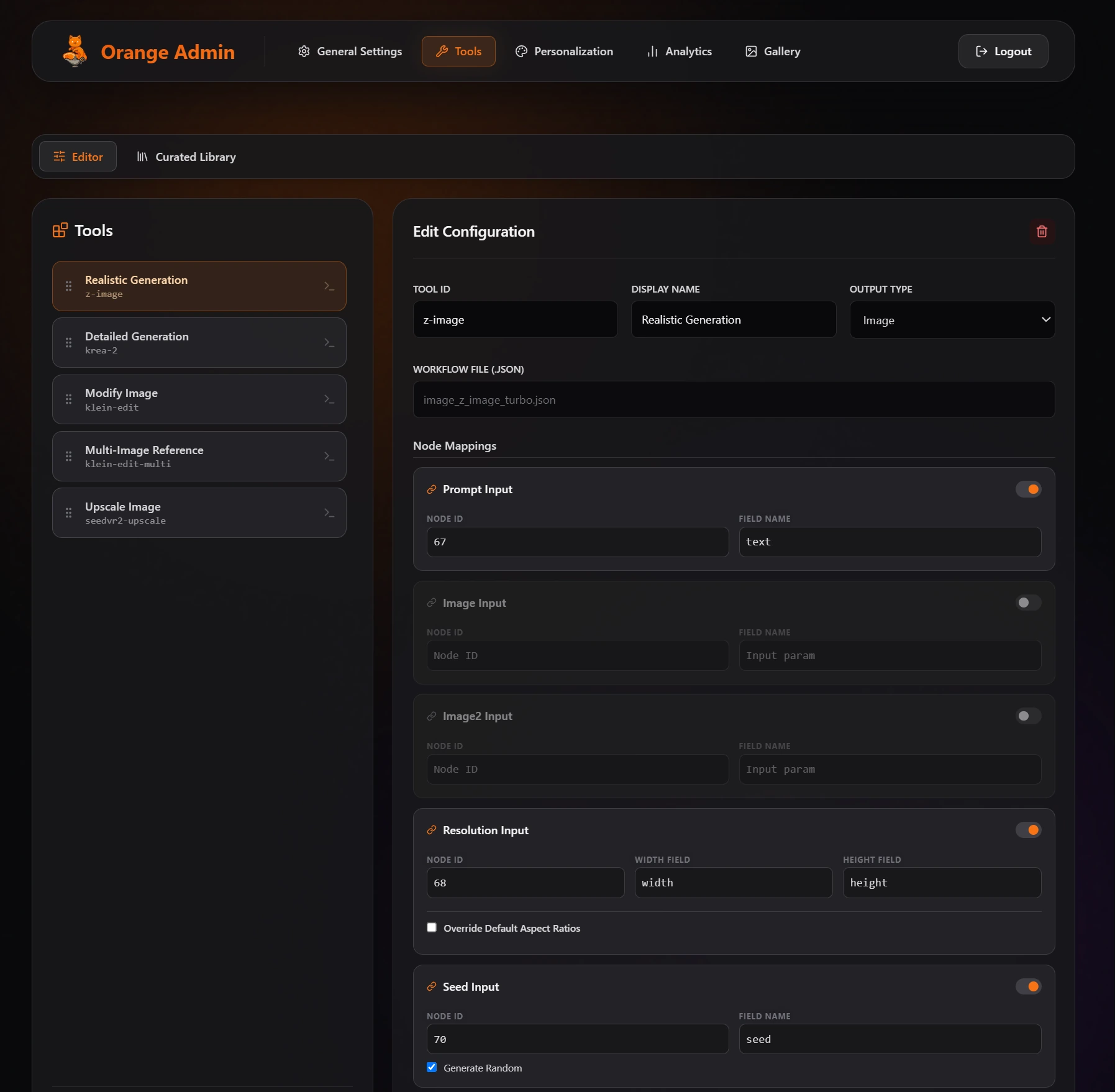This screenshot has height=1092, width=1115.
Task: Open Detailed Generation krea-2 tool
Action: [x=199, y=343]
